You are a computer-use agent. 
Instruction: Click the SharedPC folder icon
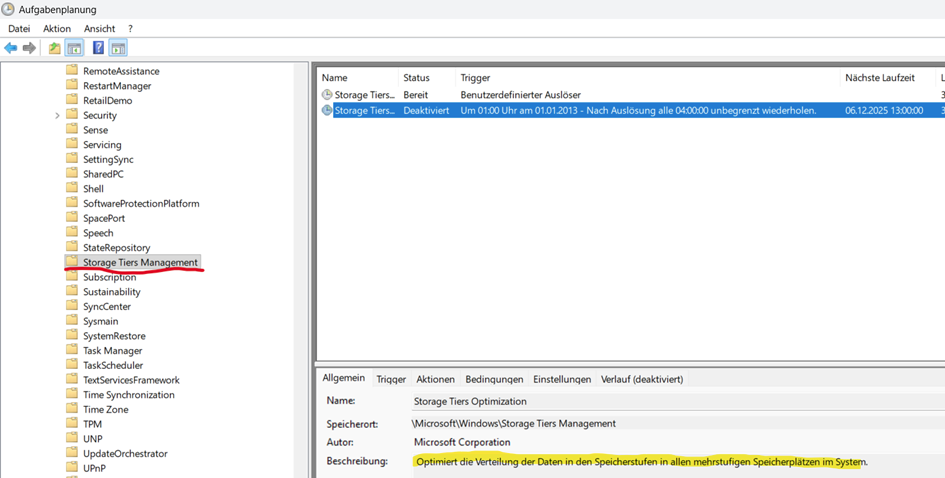[x=72, y=173]
